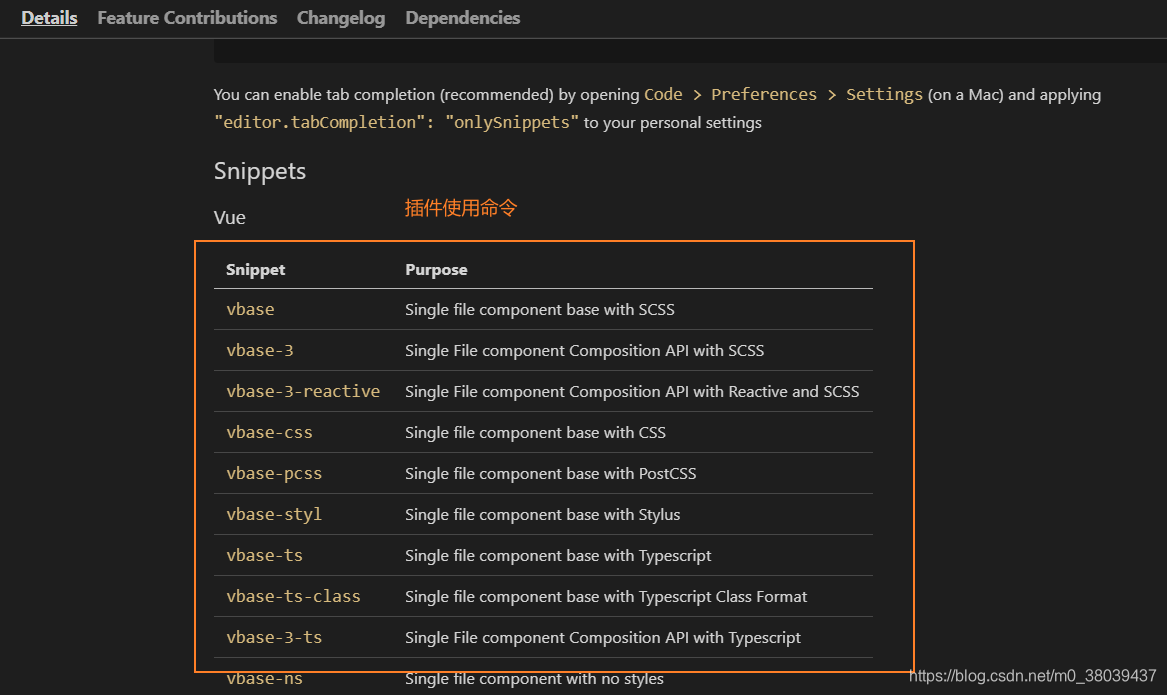Click the Snippets section heading
Image resolution: width=1167 pixels, height=695 pixels.
260,171
